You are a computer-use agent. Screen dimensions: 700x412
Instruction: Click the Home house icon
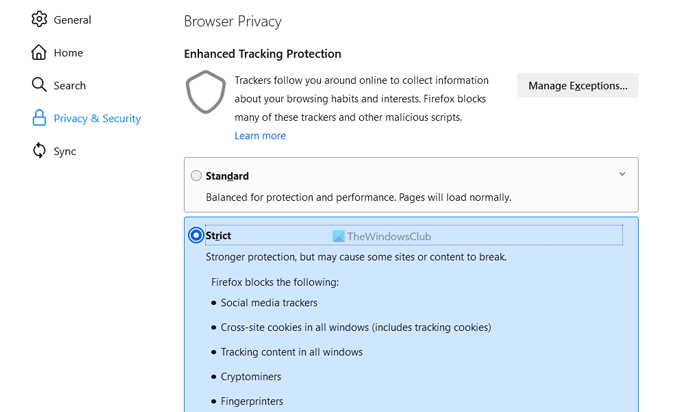39,52
